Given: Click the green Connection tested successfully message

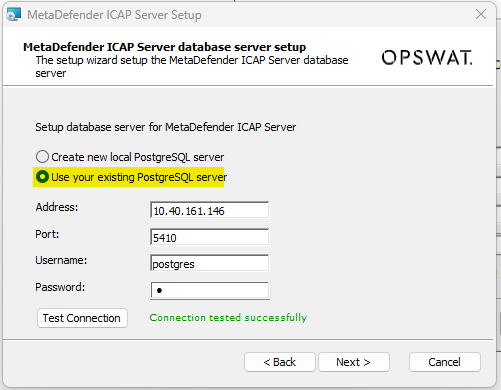Looking at the screenshot, I should coord(228,317).
